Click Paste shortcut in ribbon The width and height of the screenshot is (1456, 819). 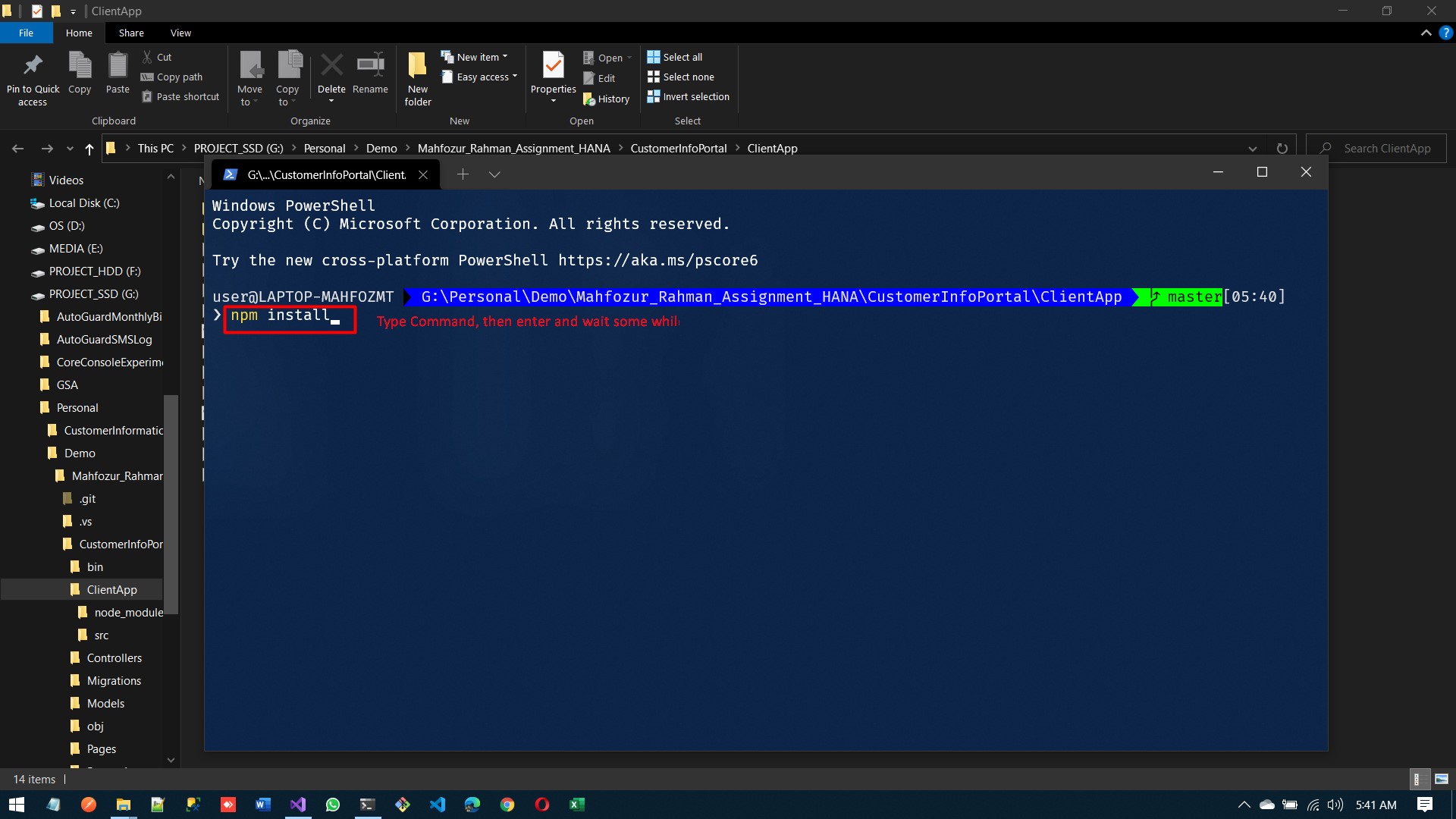(x=180, y=96)
